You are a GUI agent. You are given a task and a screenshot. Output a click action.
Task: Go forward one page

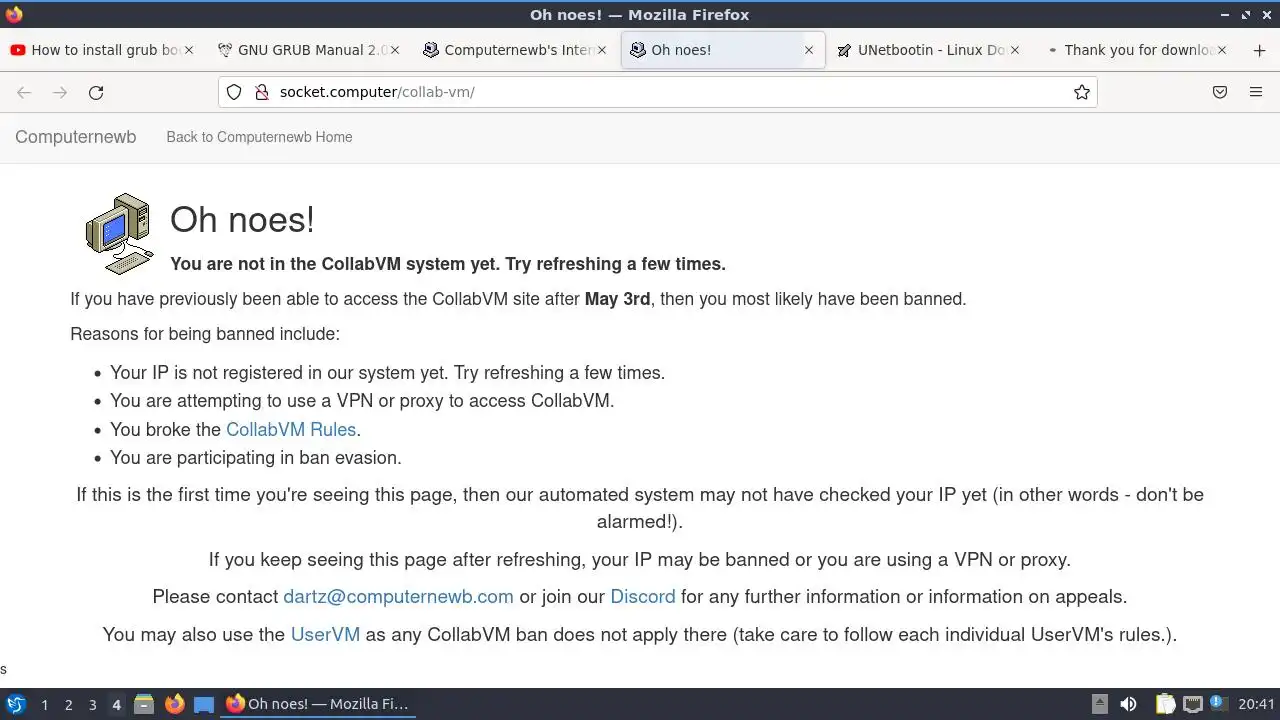pyautogui.click(x=60, y=92)
